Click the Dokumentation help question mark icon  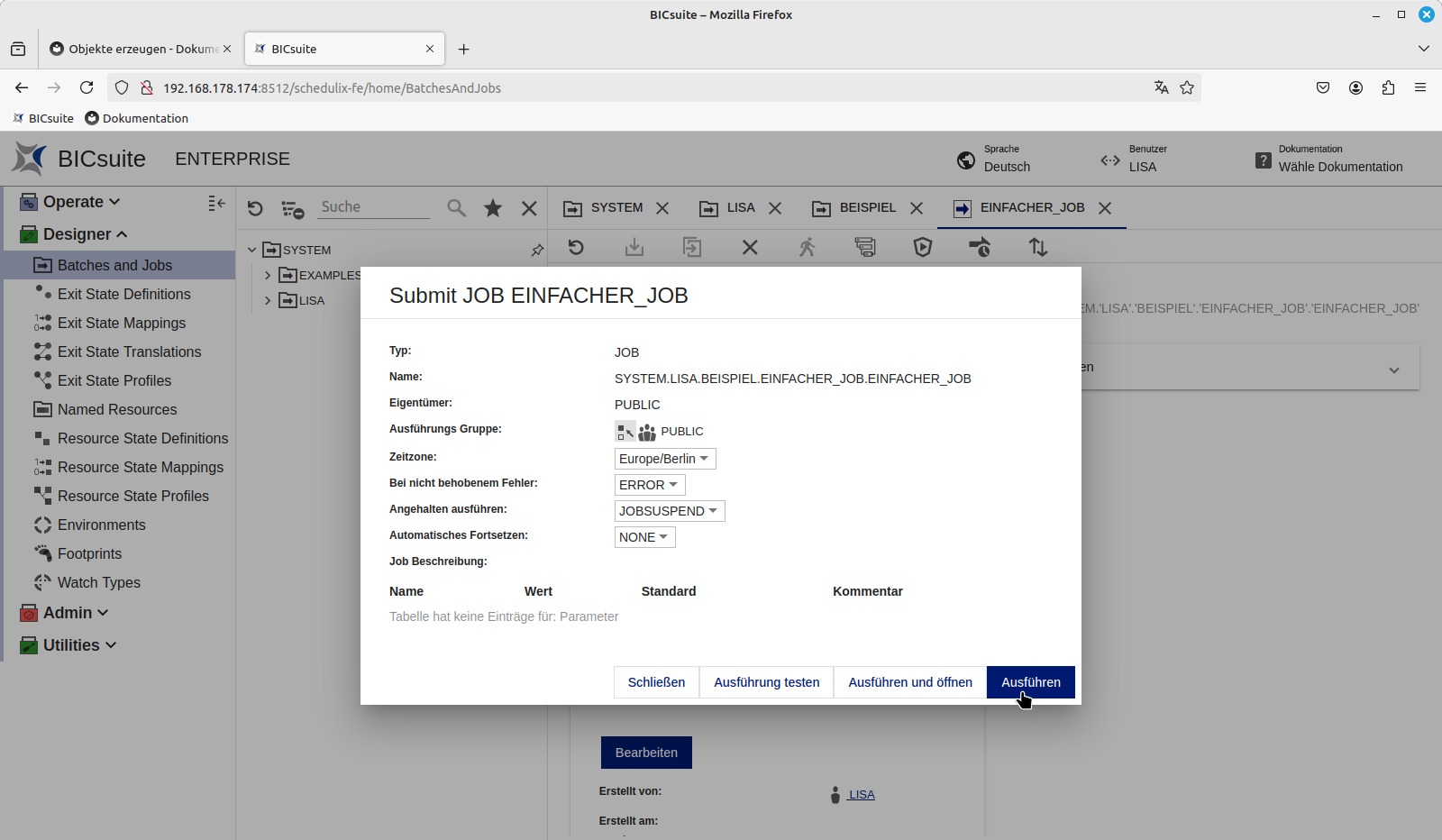pos(1264,160)
